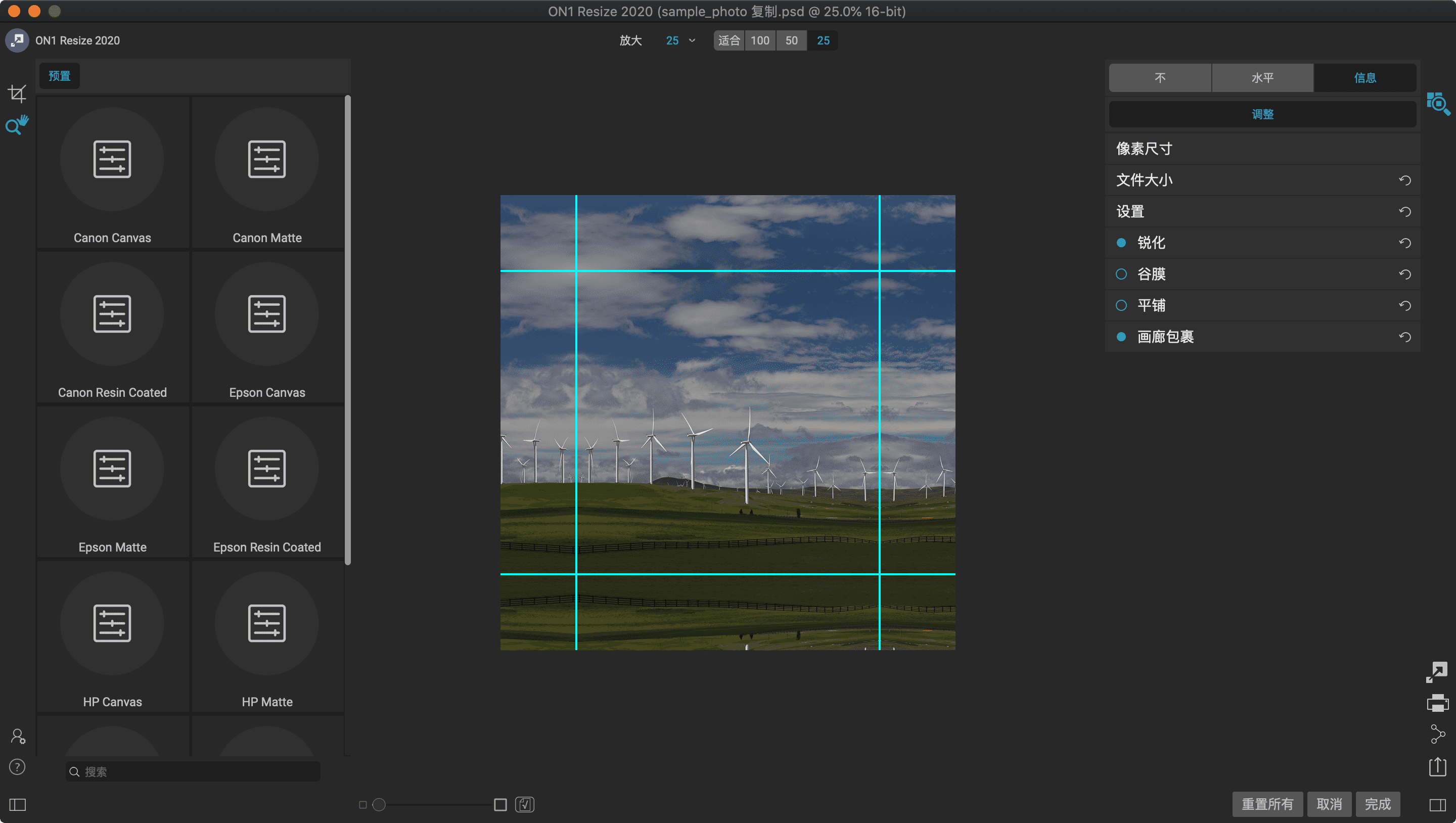Switch to 水平 horizontal tab
The height and width of the screenshot is (823, 1456).
coord(1262,78)
